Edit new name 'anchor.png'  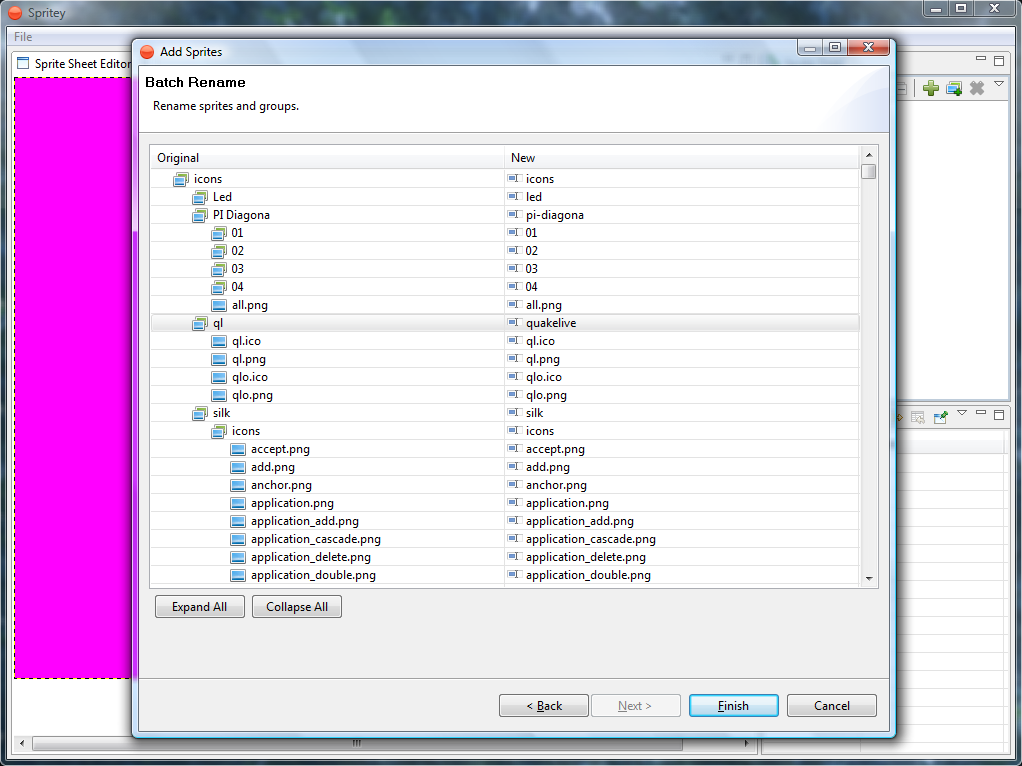point(556,485)
